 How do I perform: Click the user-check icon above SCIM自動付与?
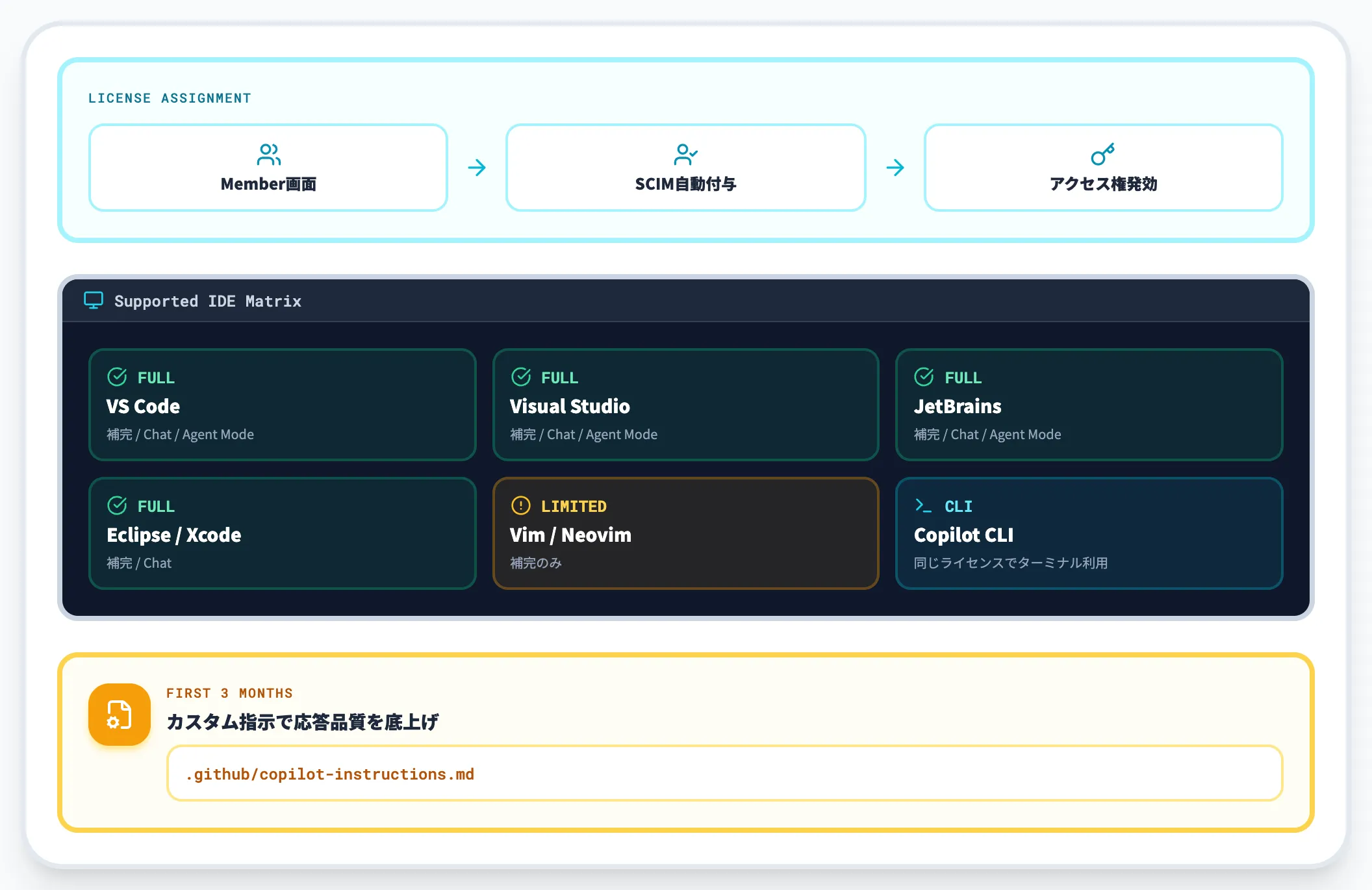pyautogui.click(x=685, y=155)
